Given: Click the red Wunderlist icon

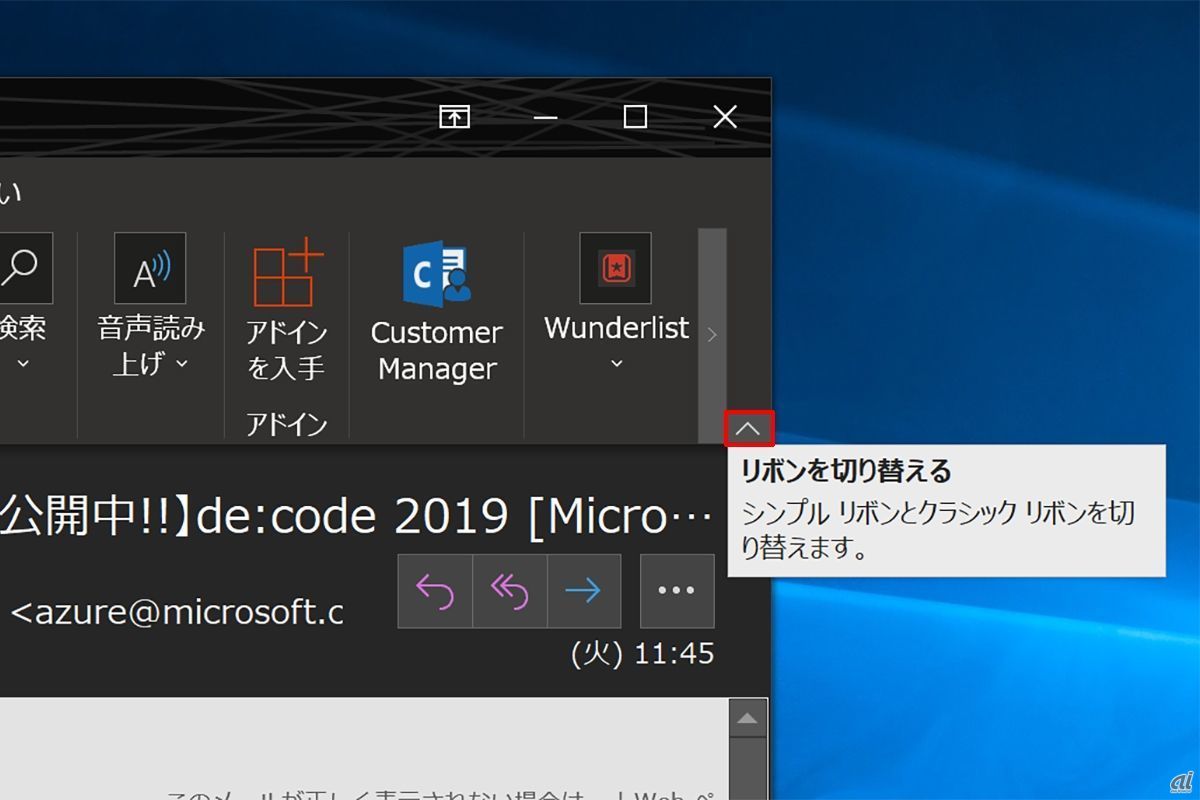Looking at the screenshot, I should click(x=615, y=268).
